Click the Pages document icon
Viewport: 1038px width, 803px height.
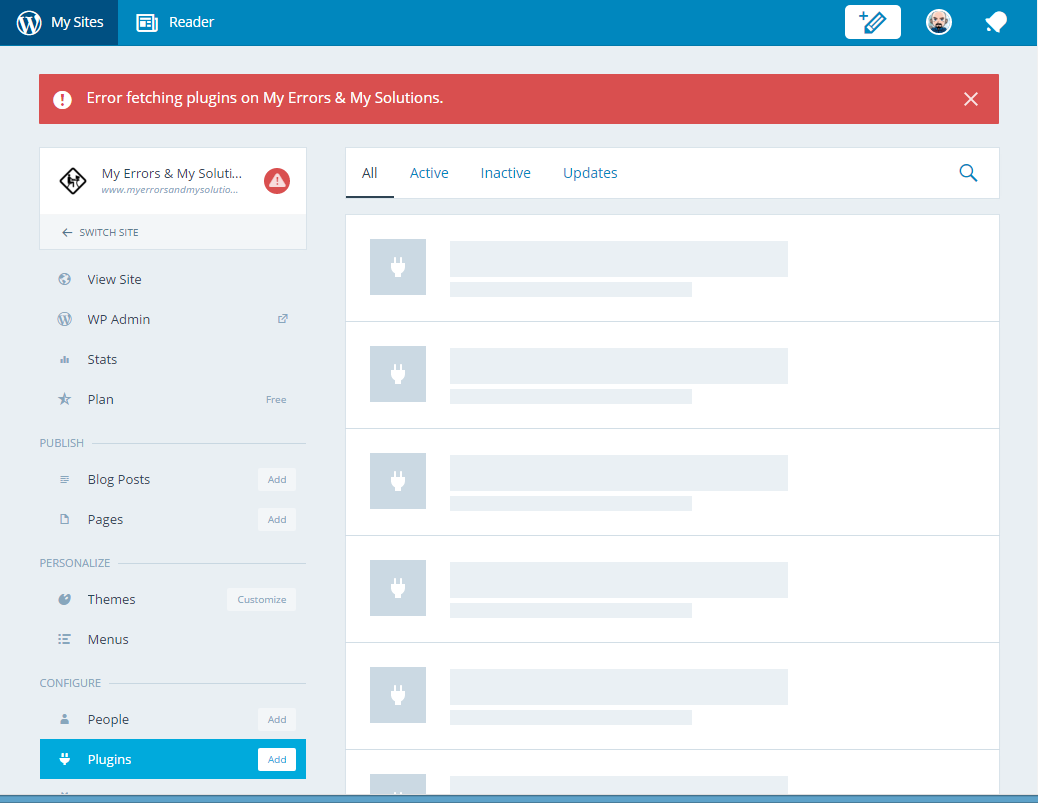click(x=64, y=519)
